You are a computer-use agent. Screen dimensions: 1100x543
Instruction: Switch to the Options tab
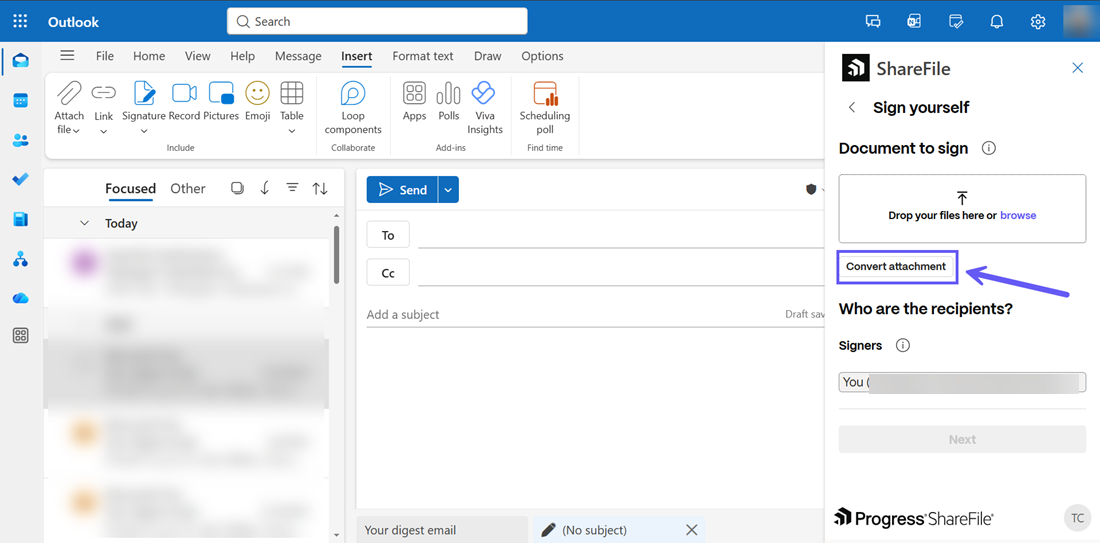tap(542, 56)
